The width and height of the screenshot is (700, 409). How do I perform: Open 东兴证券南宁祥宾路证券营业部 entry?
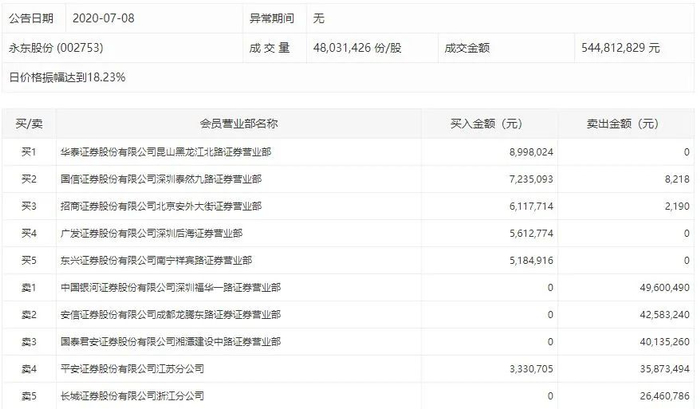point(156,260)
